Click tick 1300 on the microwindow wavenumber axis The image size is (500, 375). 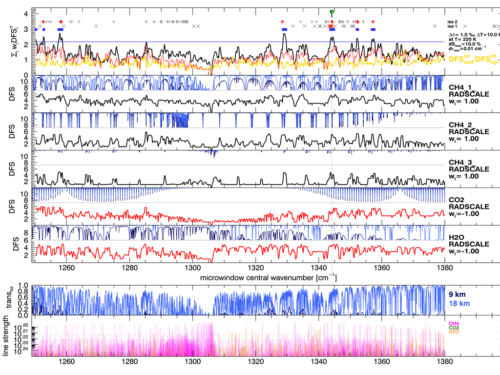[x=193, y=268]
